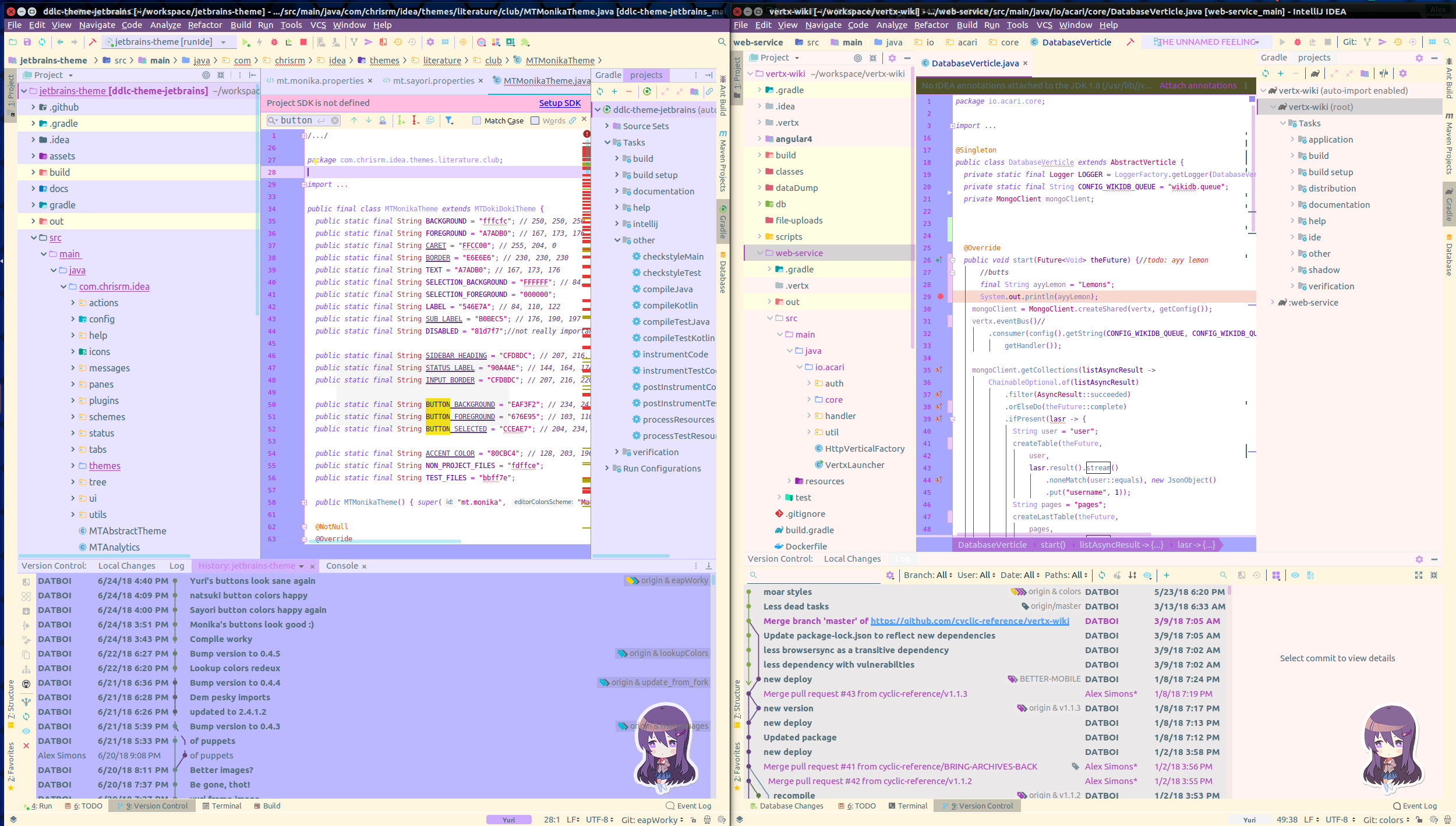Screen dimensions: 1456x826
Task: Open the Branch: All filter dropdown
Action: (927, 575)
